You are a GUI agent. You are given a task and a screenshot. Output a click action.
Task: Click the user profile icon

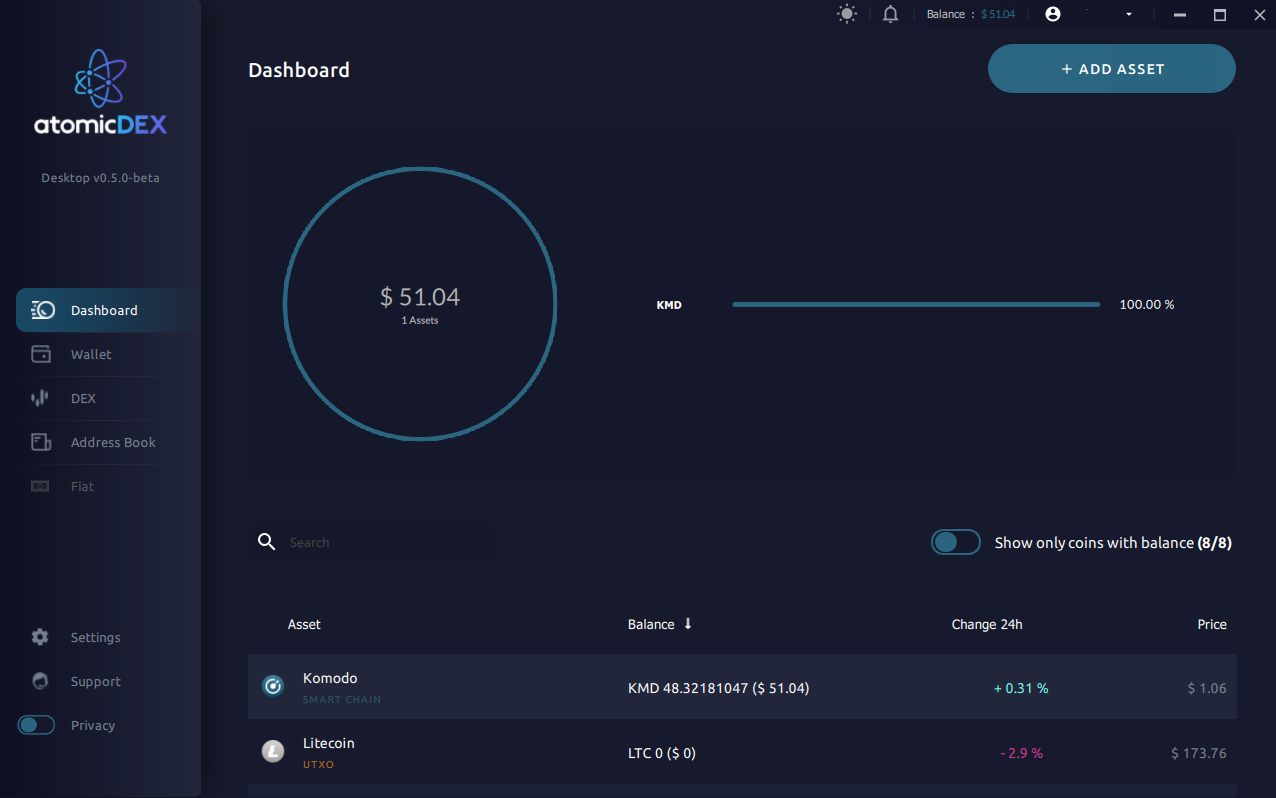point(1052,14)
